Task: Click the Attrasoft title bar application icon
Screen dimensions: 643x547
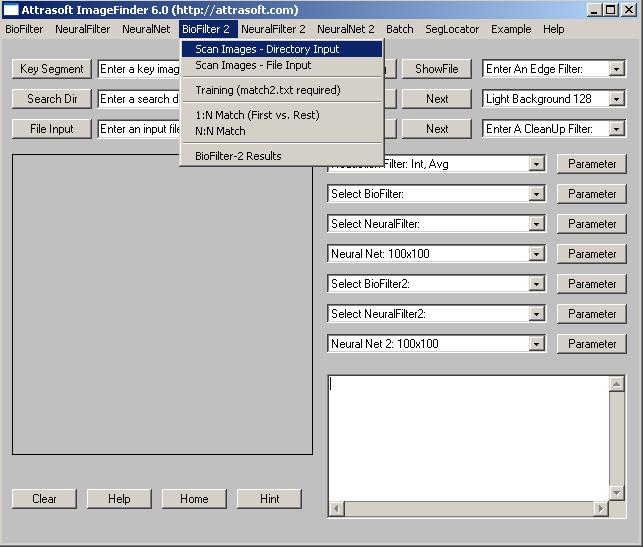Action: 11,10
